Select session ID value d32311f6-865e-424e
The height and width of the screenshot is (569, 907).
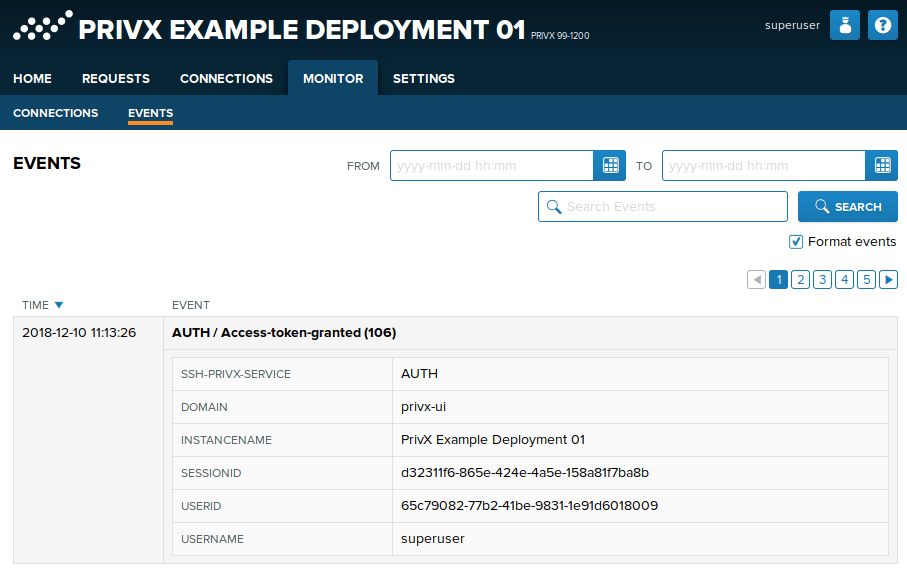(x=525, y=472)
